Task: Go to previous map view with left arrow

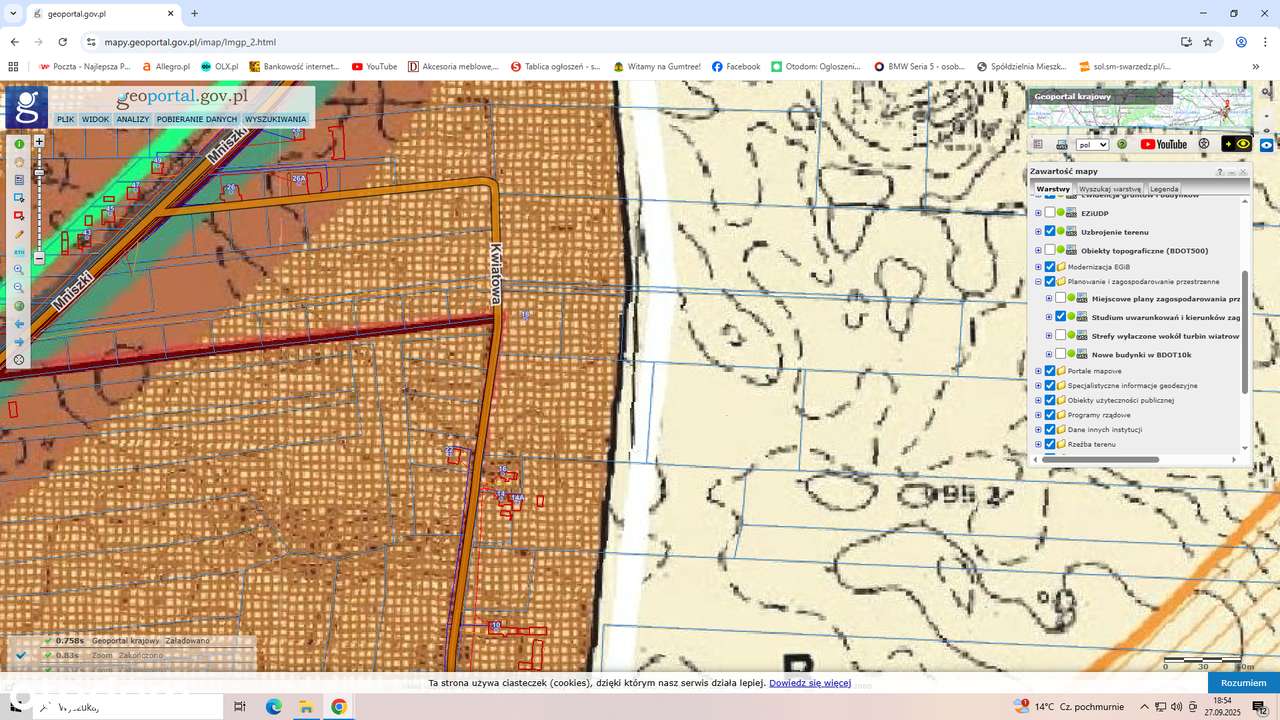Action: coord(19,324)
